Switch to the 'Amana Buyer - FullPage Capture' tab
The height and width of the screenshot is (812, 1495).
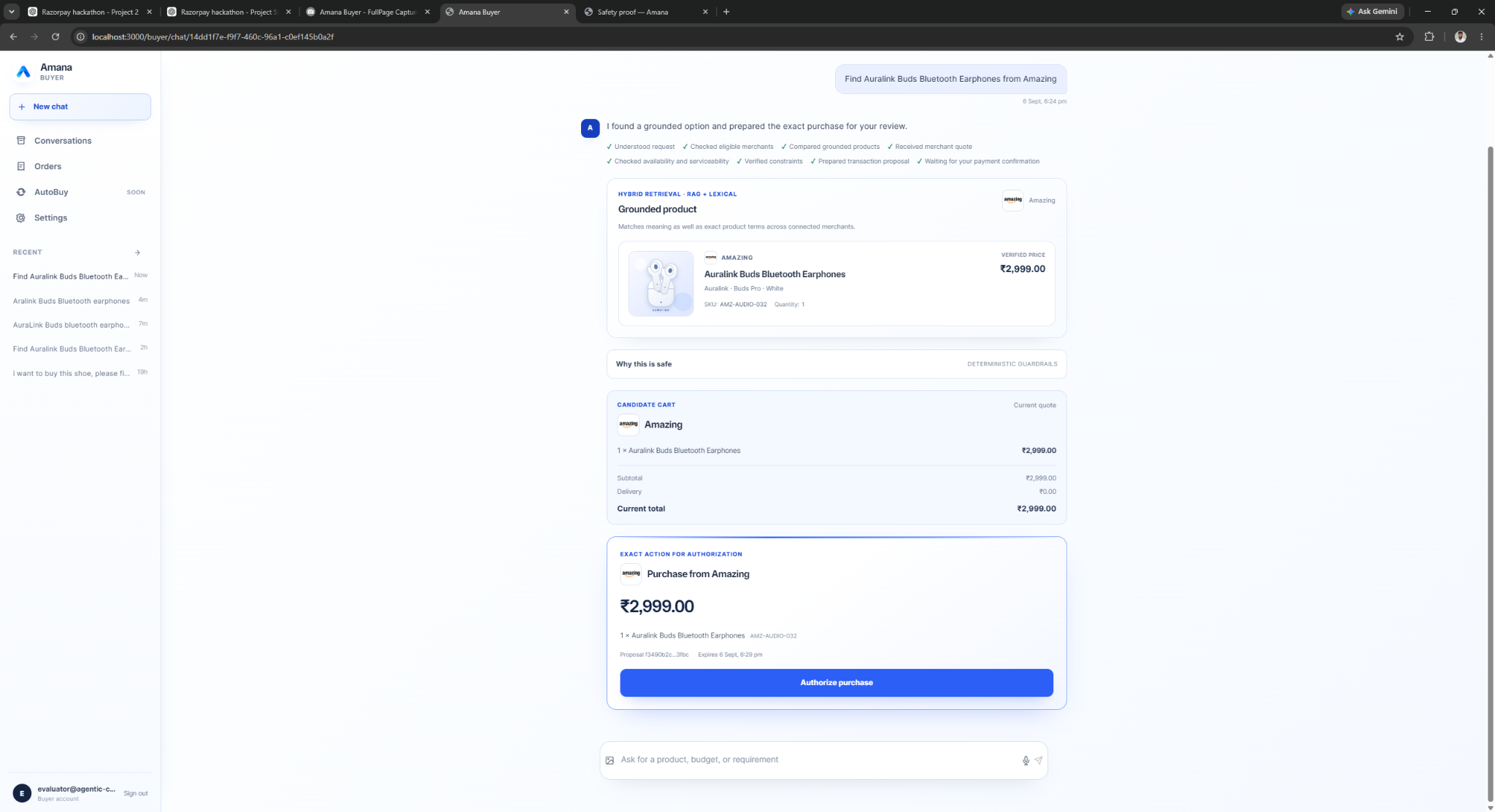click(x=369, y=12)
